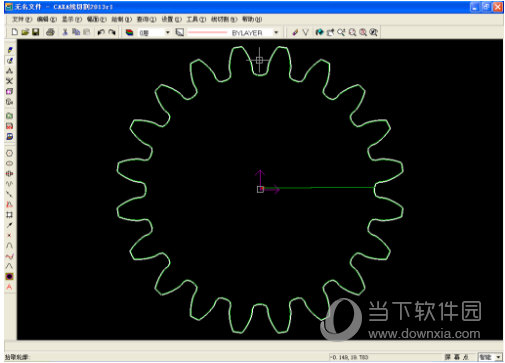Screen dimensions: 505x363
Task: Select the red gear tool in the left toolbar
Action: tap(9, 174)
